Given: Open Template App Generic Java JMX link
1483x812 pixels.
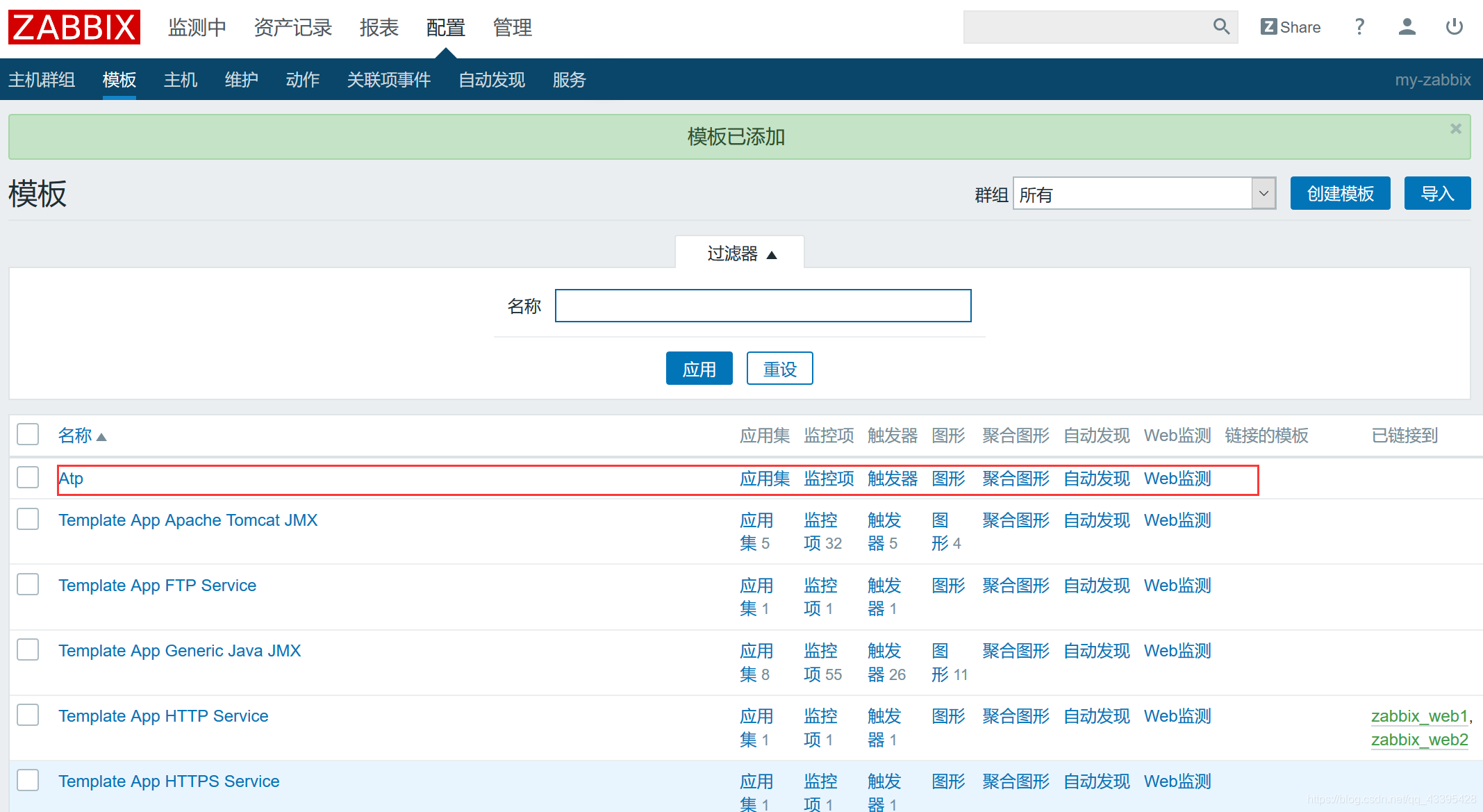Looking at the screenshot, I should pos(179,651).
